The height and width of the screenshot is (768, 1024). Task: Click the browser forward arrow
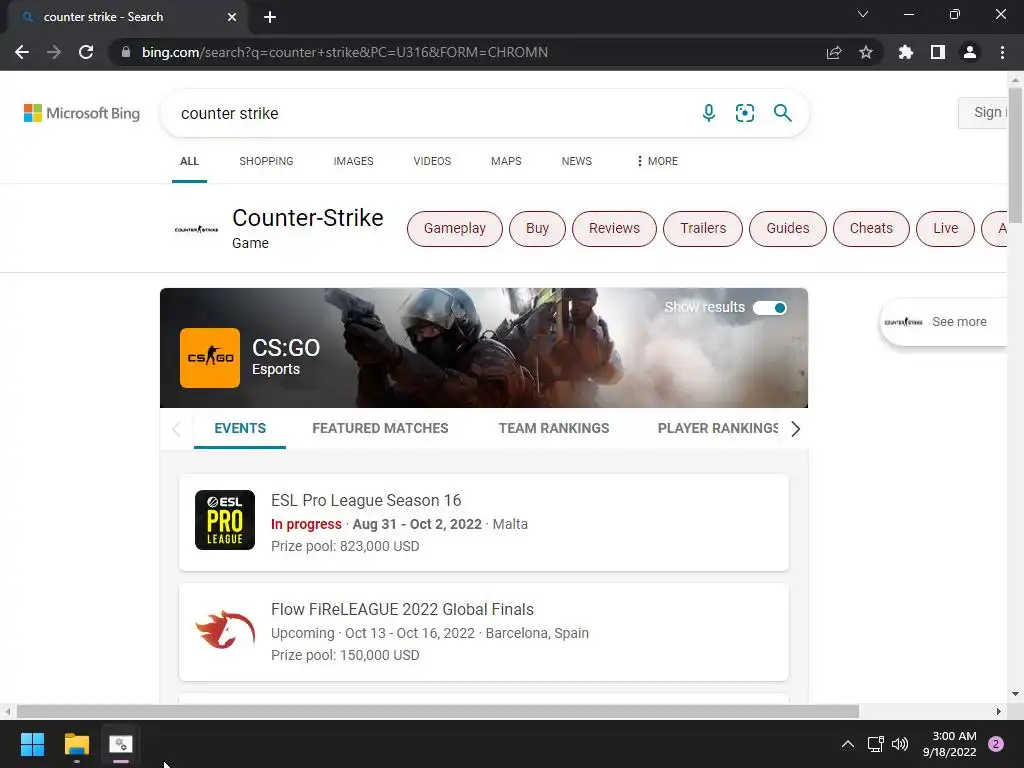pyautogui.click(x=54, y=52)
